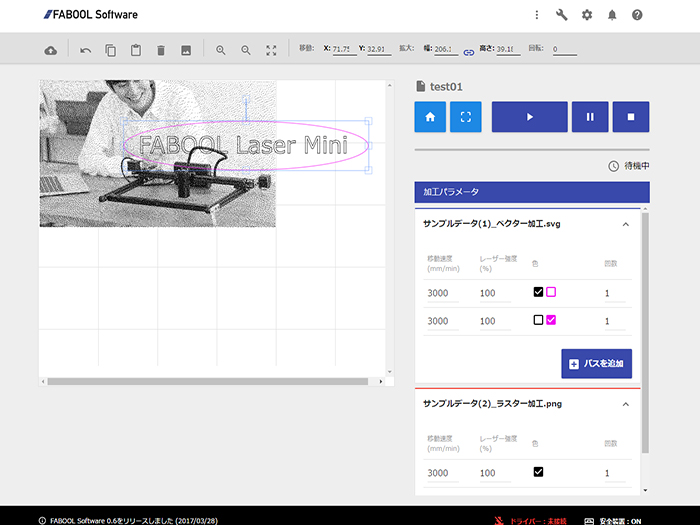The image size is (700, 525).
Task: Undo the last action
Action: point(85,50)
